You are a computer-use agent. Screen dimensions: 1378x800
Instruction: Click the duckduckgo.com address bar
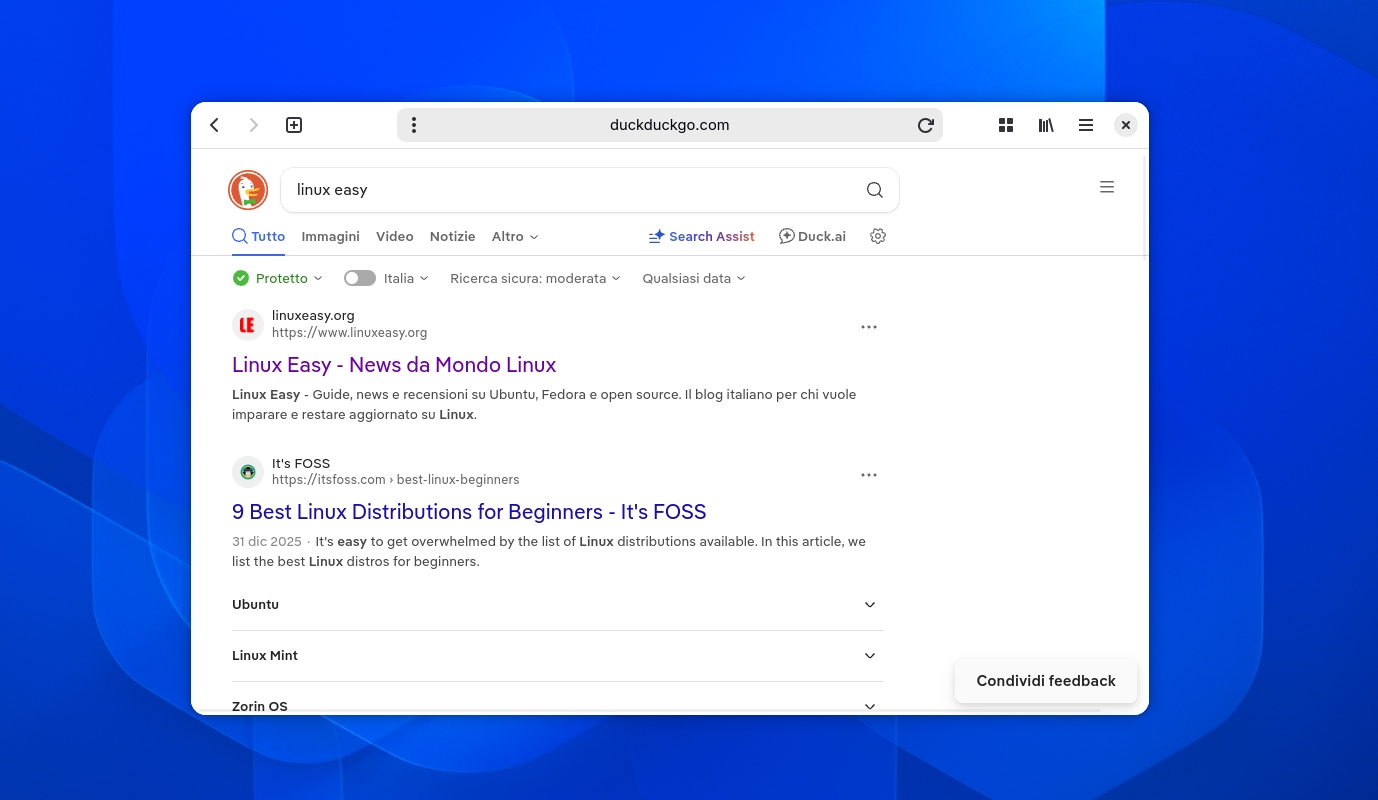click(x=670, y=125)
